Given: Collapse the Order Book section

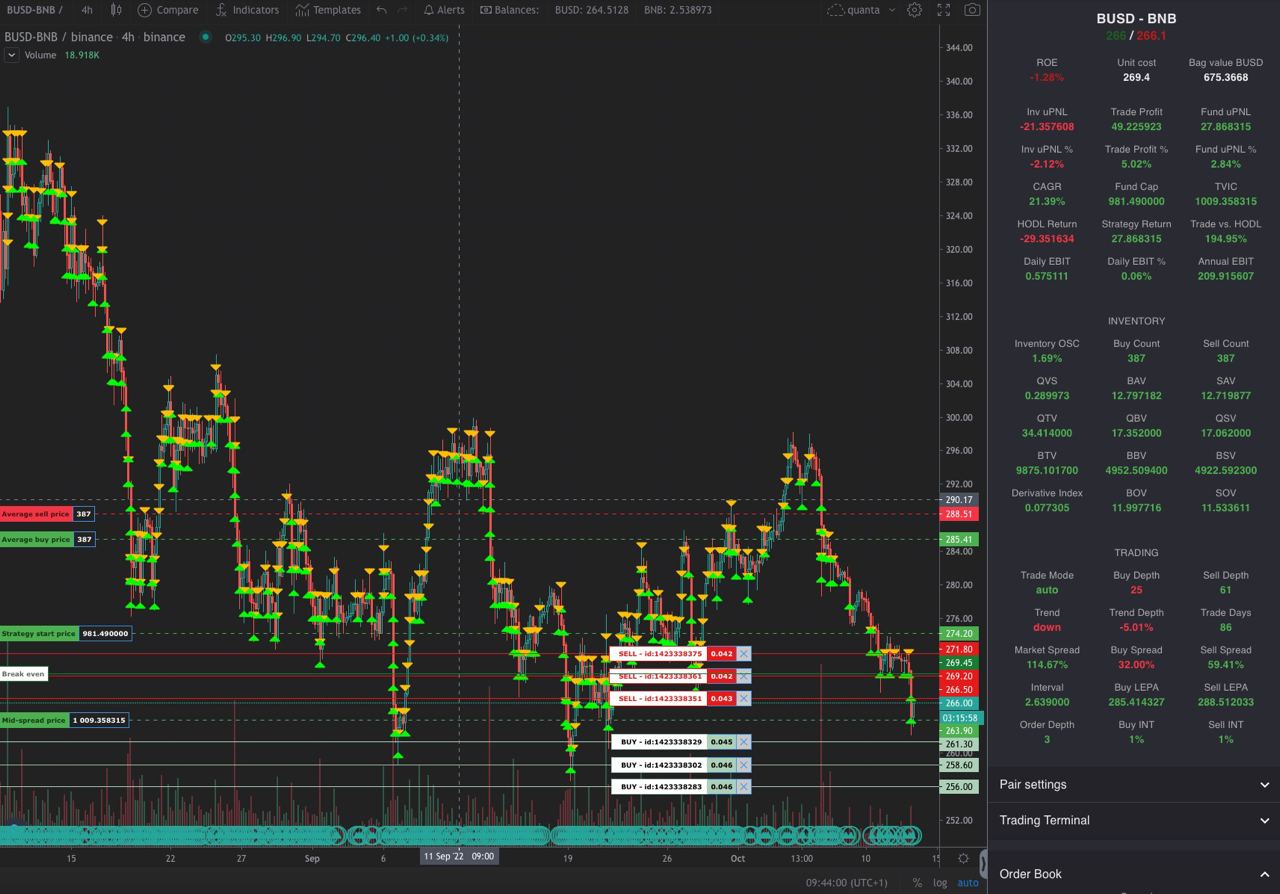Looking at the screenshot, I should (1134, 874).
